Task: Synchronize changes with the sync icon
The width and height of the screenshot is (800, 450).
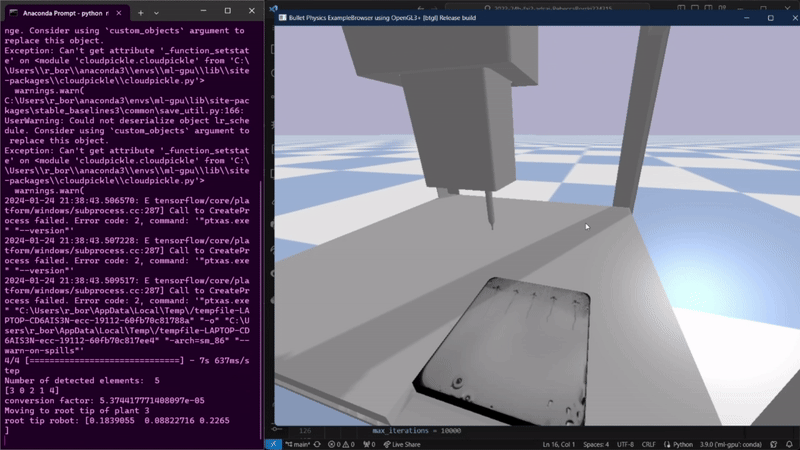Action: point(317,444)
